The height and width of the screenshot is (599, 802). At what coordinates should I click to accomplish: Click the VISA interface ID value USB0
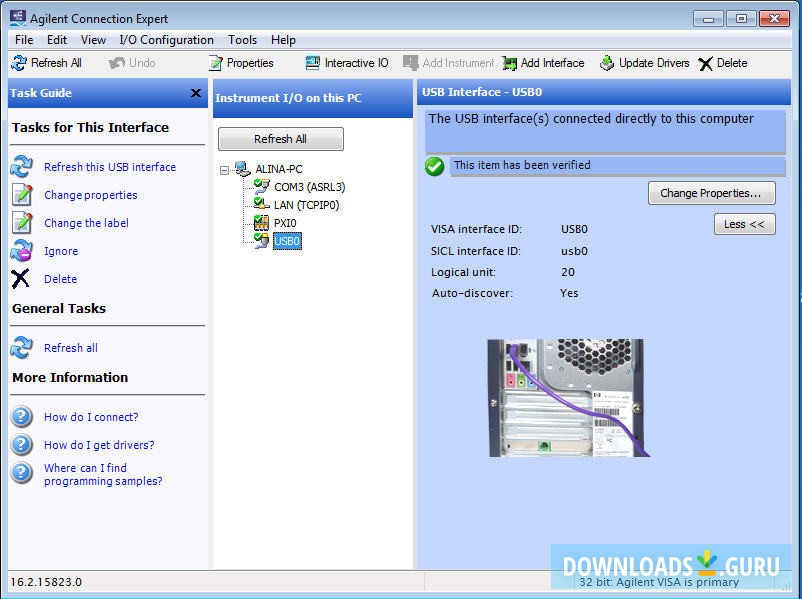coord(574,229)
